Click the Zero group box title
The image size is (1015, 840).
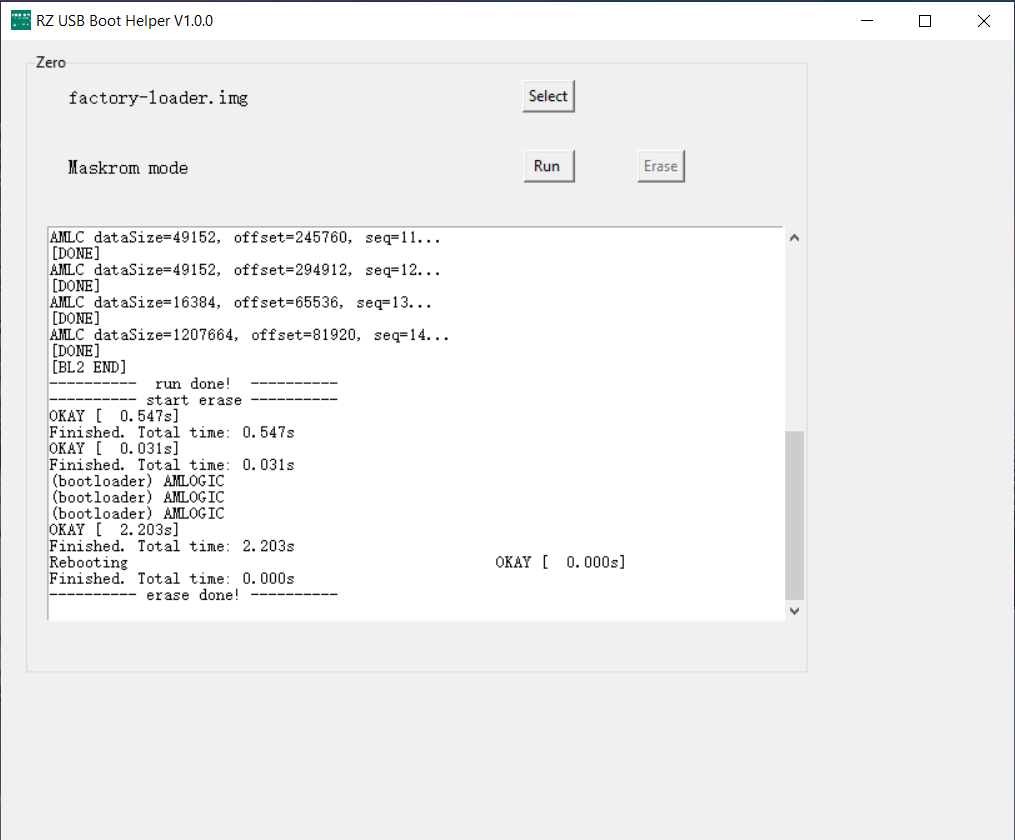point(50,62)
